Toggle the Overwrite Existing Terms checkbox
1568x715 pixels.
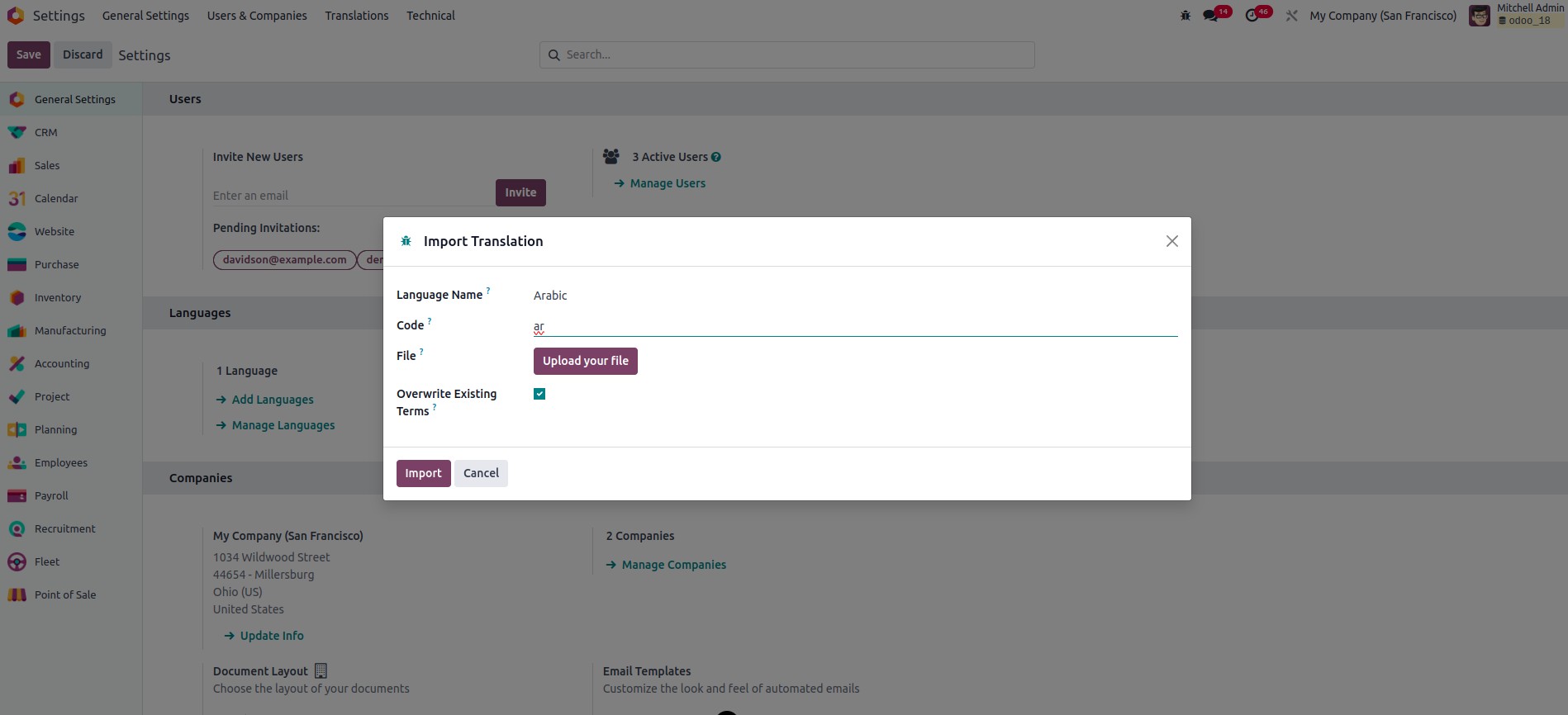539,394
